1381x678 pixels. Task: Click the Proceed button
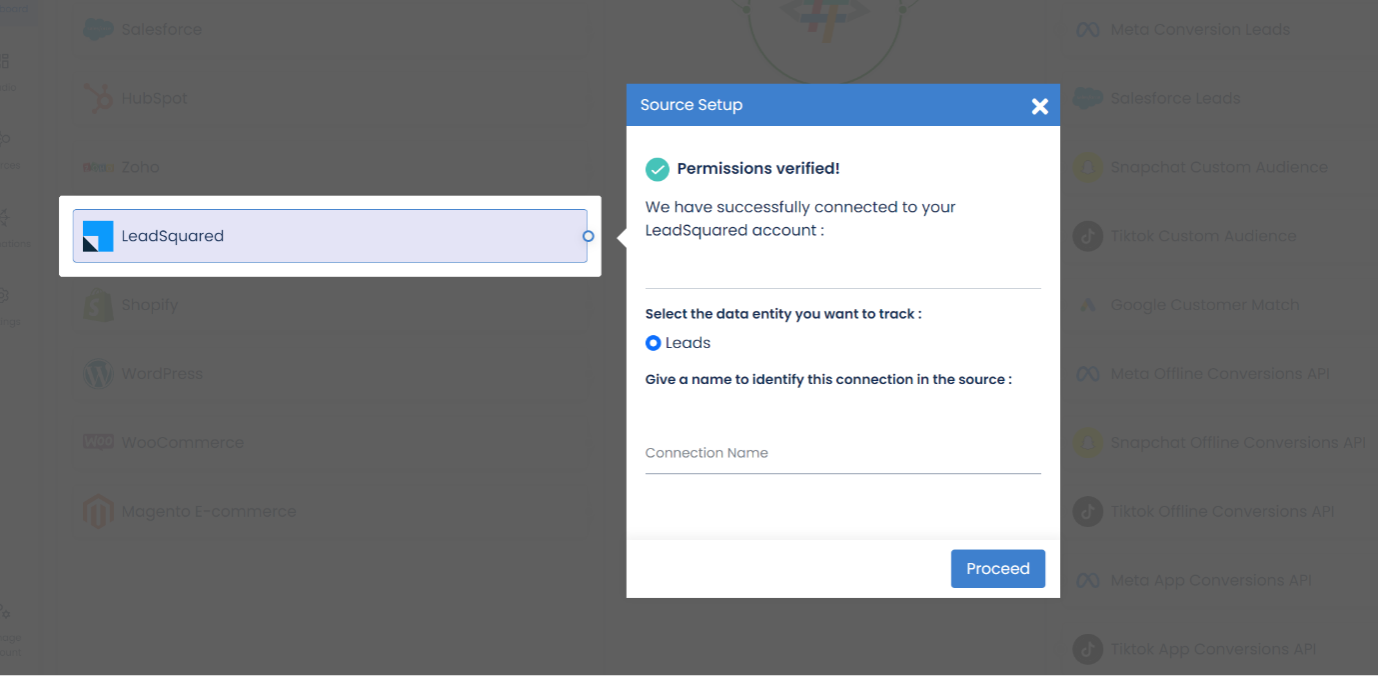tap(998, 569)
